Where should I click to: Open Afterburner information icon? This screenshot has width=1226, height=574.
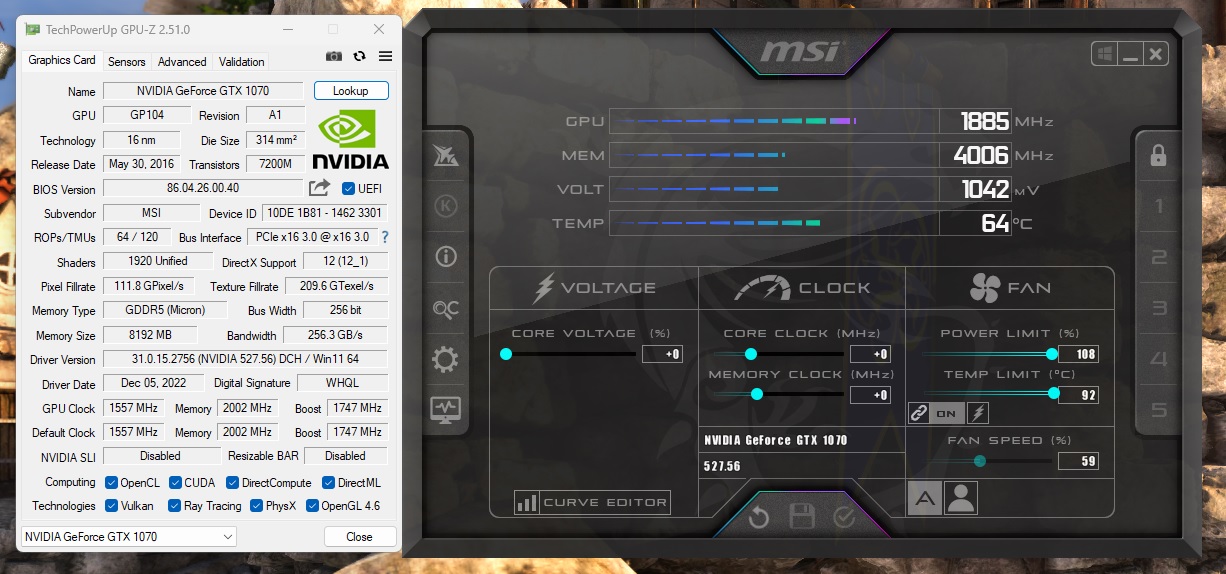(446, 257)
